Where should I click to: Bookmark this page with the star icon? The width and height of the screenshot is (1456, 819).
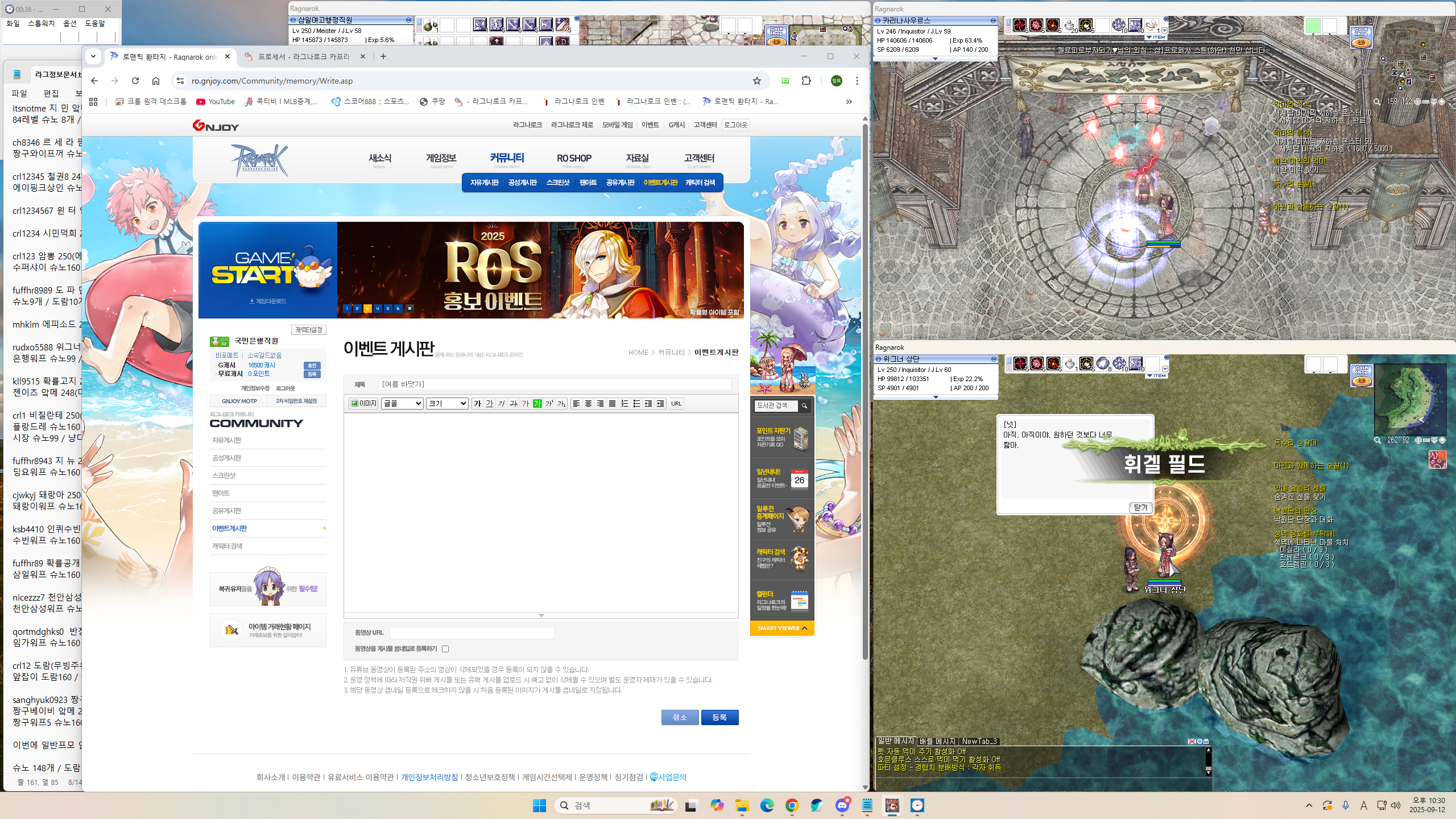tap(756, 81)
